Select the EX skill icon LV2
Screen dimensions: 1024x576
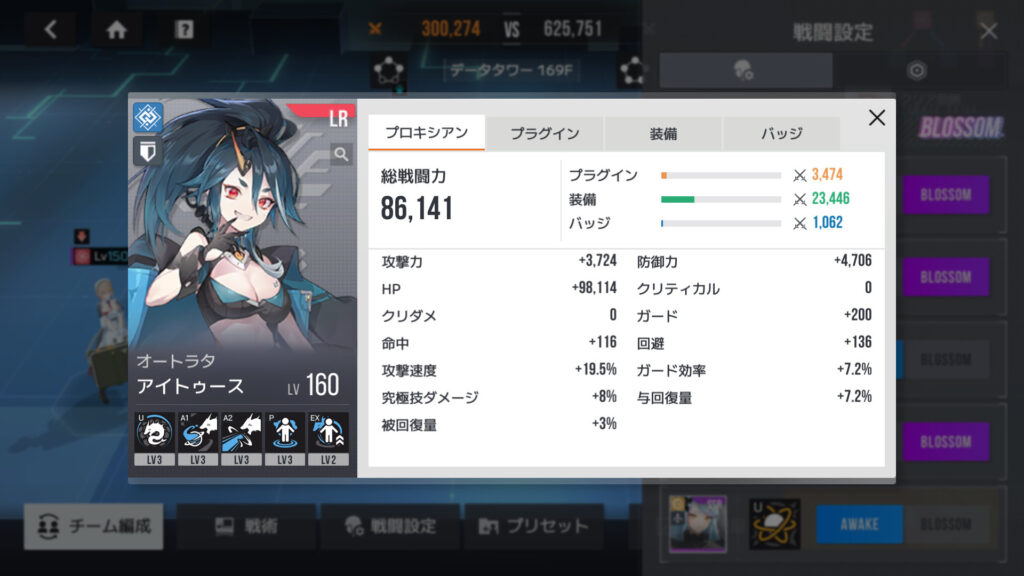pyautogui.click(x=328, y=438)
